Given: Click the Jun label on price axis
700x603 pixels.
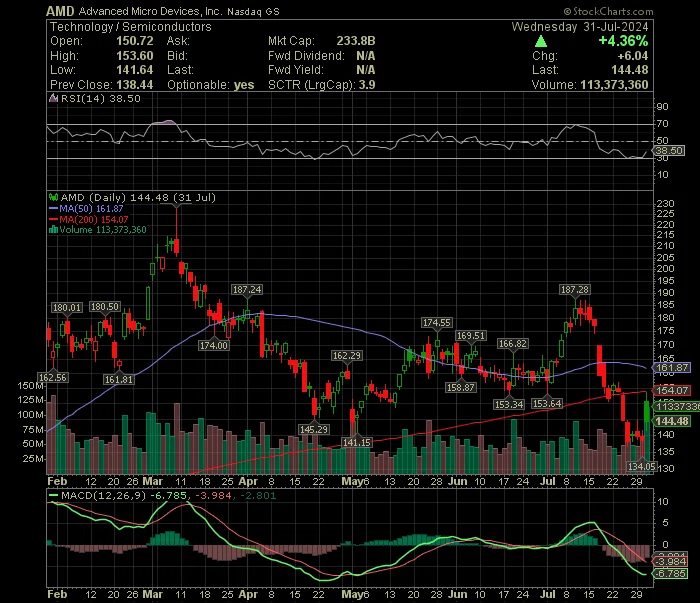Looking at the screenshot, I should click(458, 482).
